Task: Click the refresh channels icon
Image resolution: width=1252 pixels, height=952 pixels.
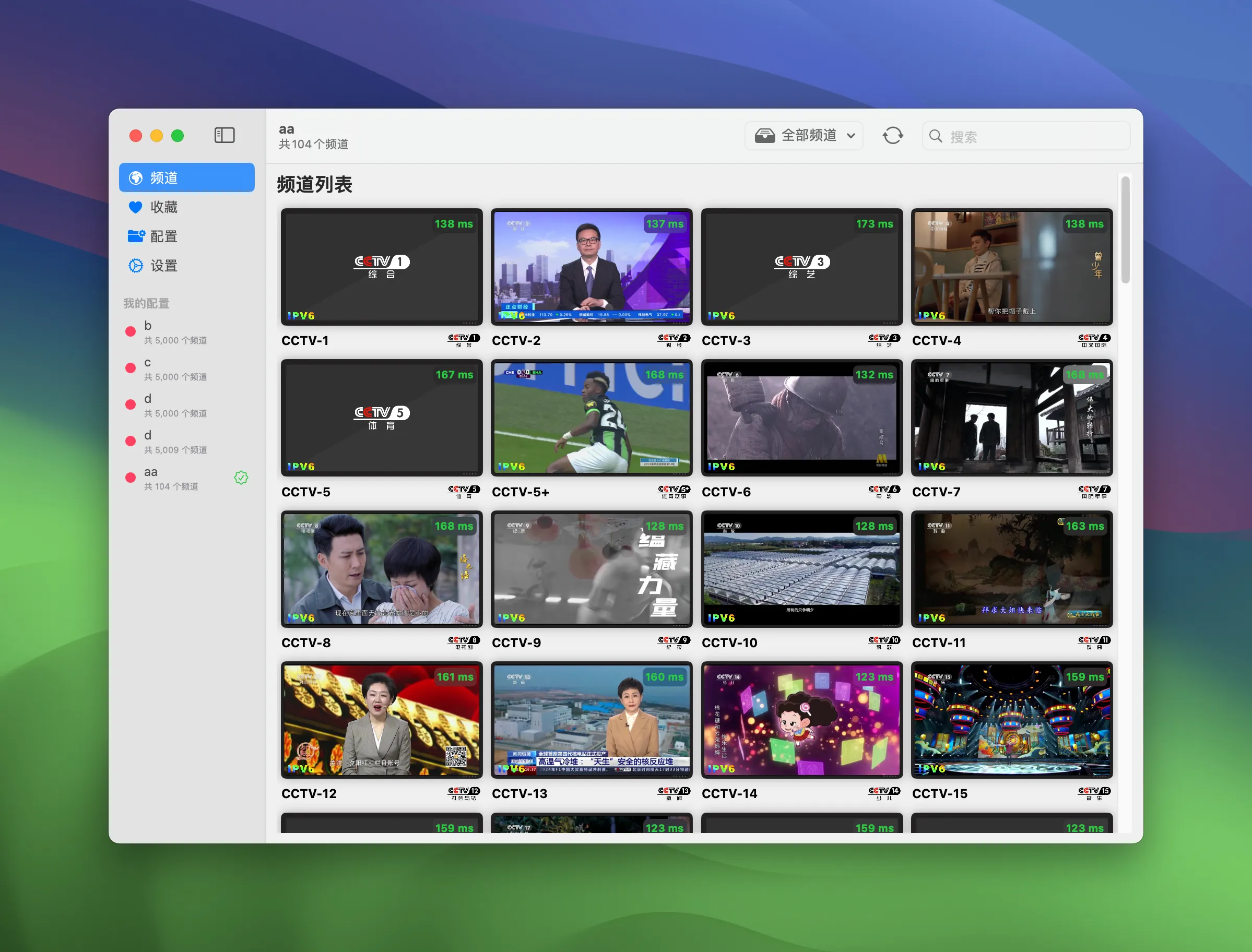Action: [x=892, y=136]
